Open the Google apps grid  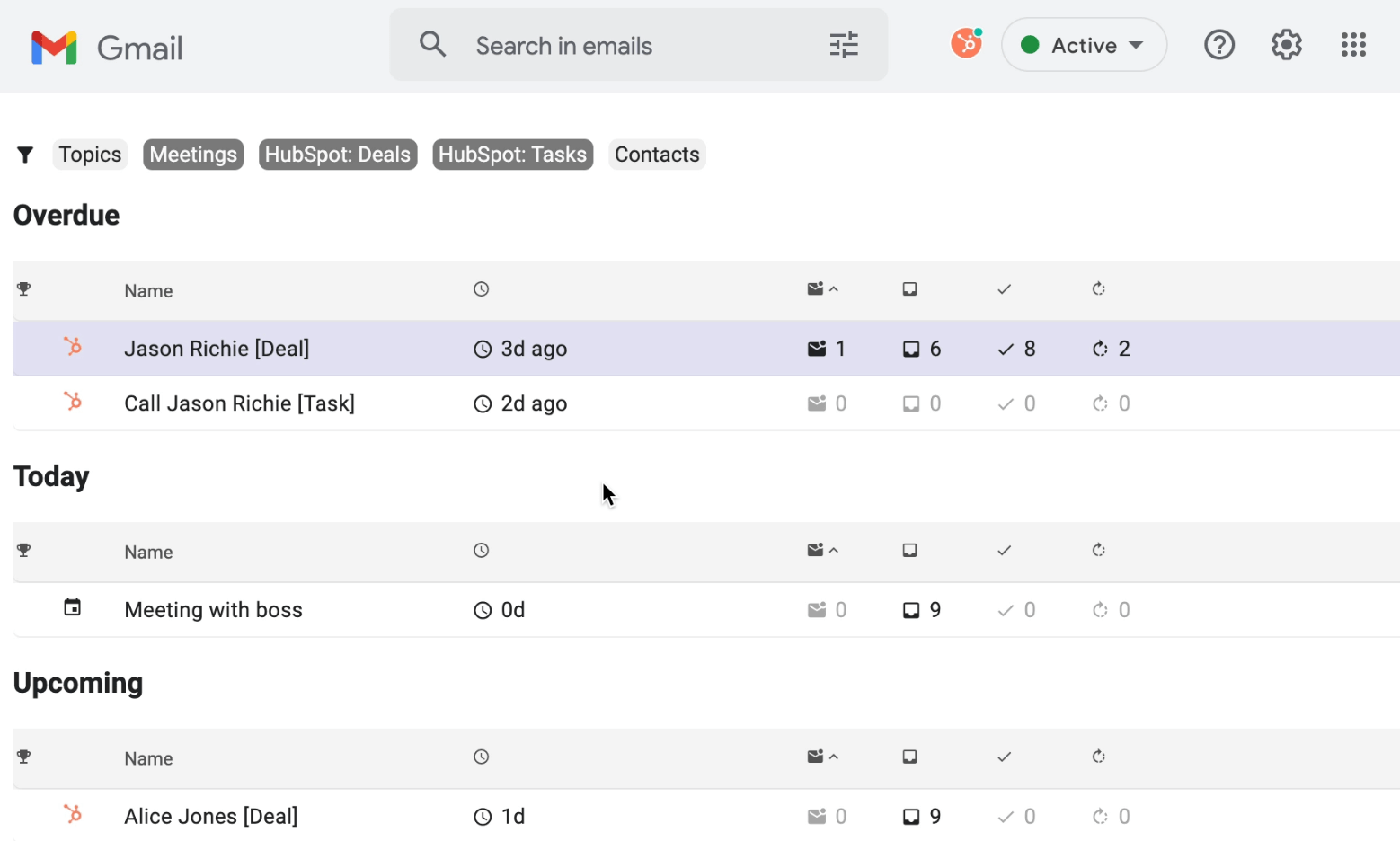[1352, 45]
